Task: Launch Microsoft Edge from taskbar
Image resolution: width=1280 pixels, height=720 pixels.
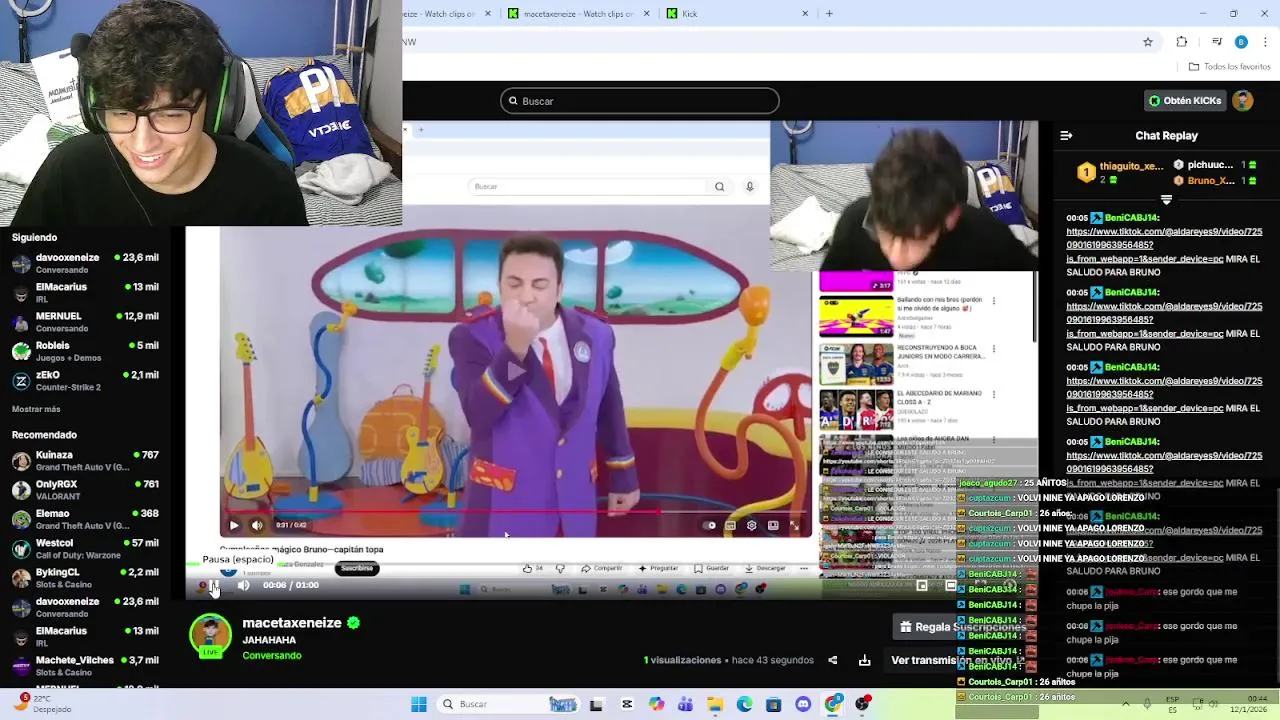Action: coord(744,704)
